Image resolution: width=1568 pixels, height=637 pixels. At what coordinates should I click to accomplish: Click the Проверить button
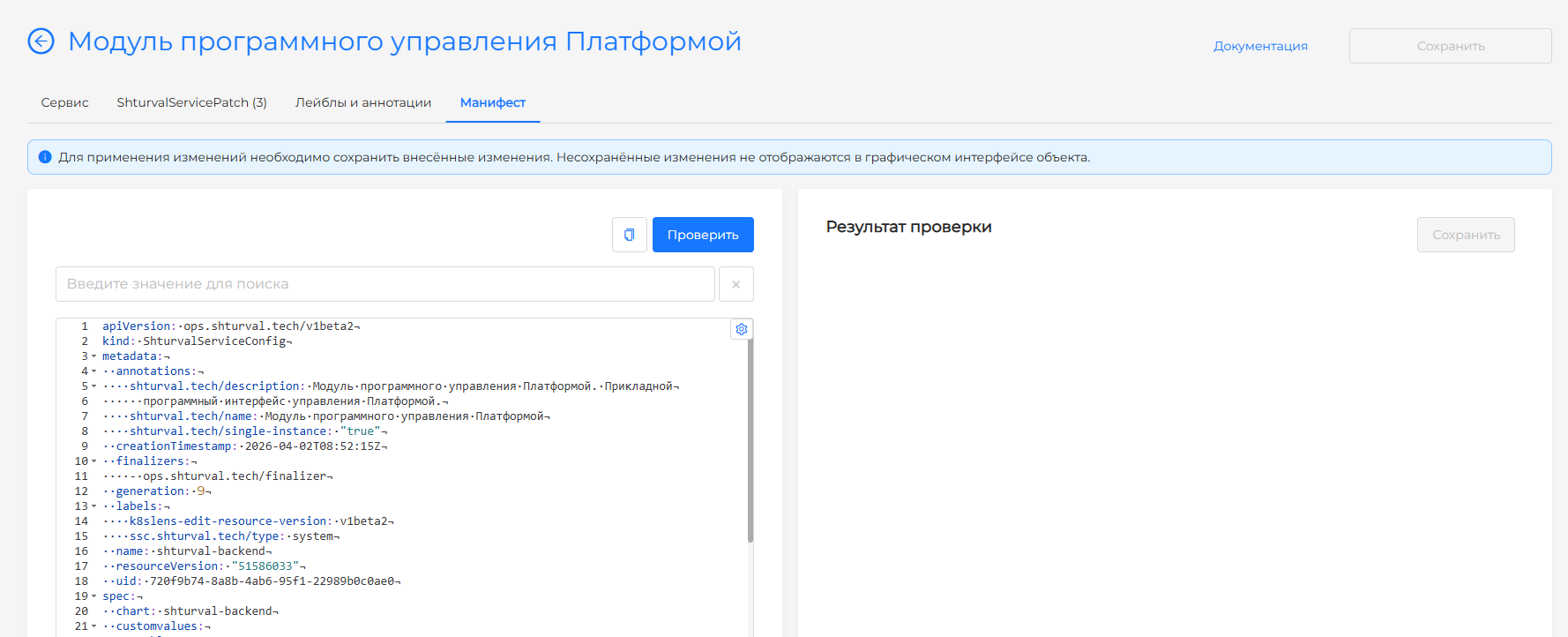point(703,235)
